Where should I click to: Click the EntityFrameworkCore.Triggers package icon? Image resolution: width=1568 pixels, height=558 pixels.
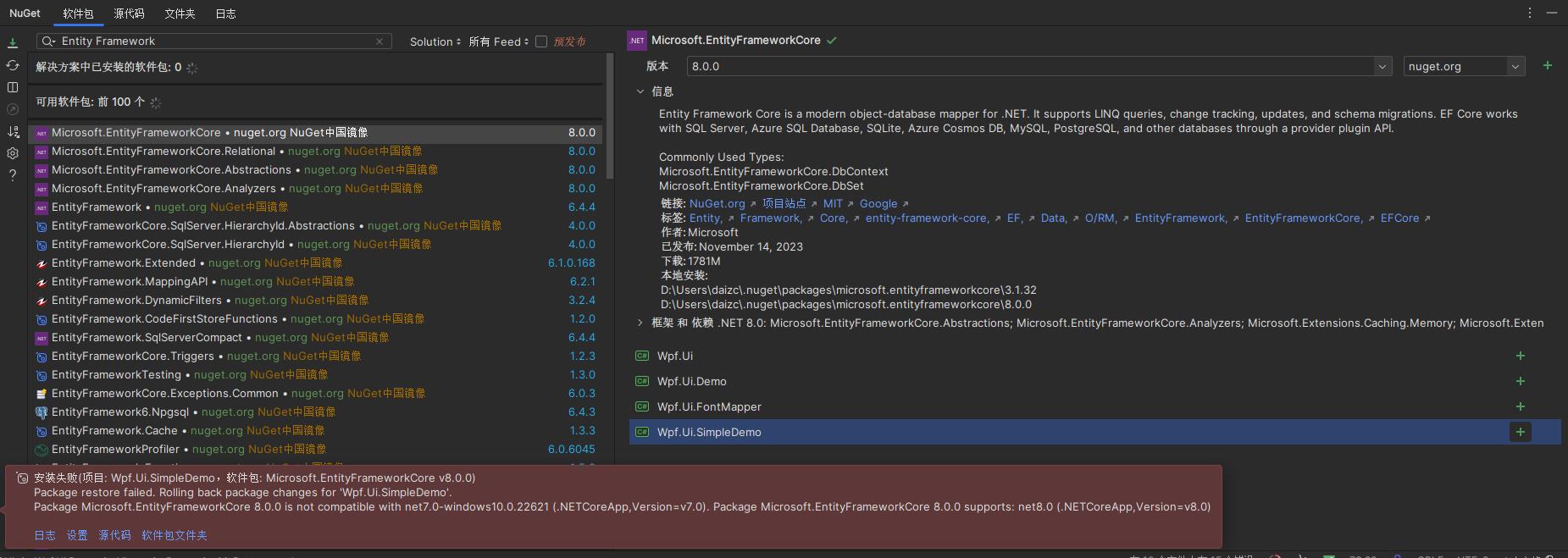tap(42, 356)
